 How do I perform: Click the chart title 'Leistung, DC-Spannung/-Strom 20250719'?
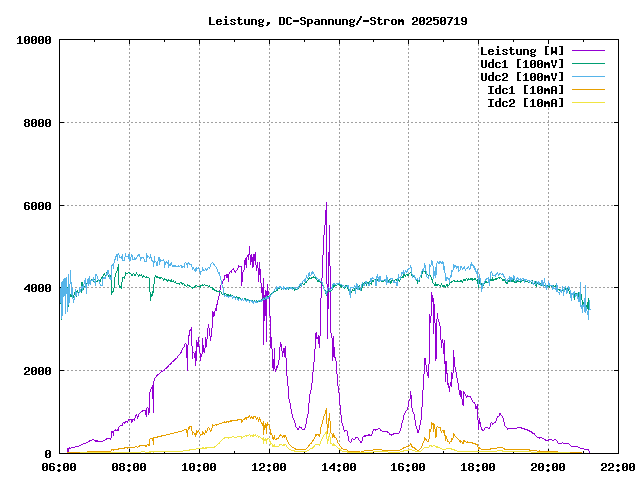pos(337,21)
